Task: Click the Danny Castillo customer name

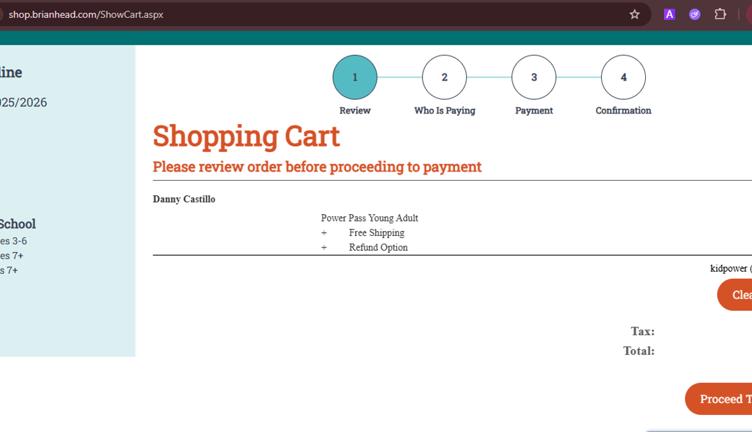Action: (x=184, y=199)
